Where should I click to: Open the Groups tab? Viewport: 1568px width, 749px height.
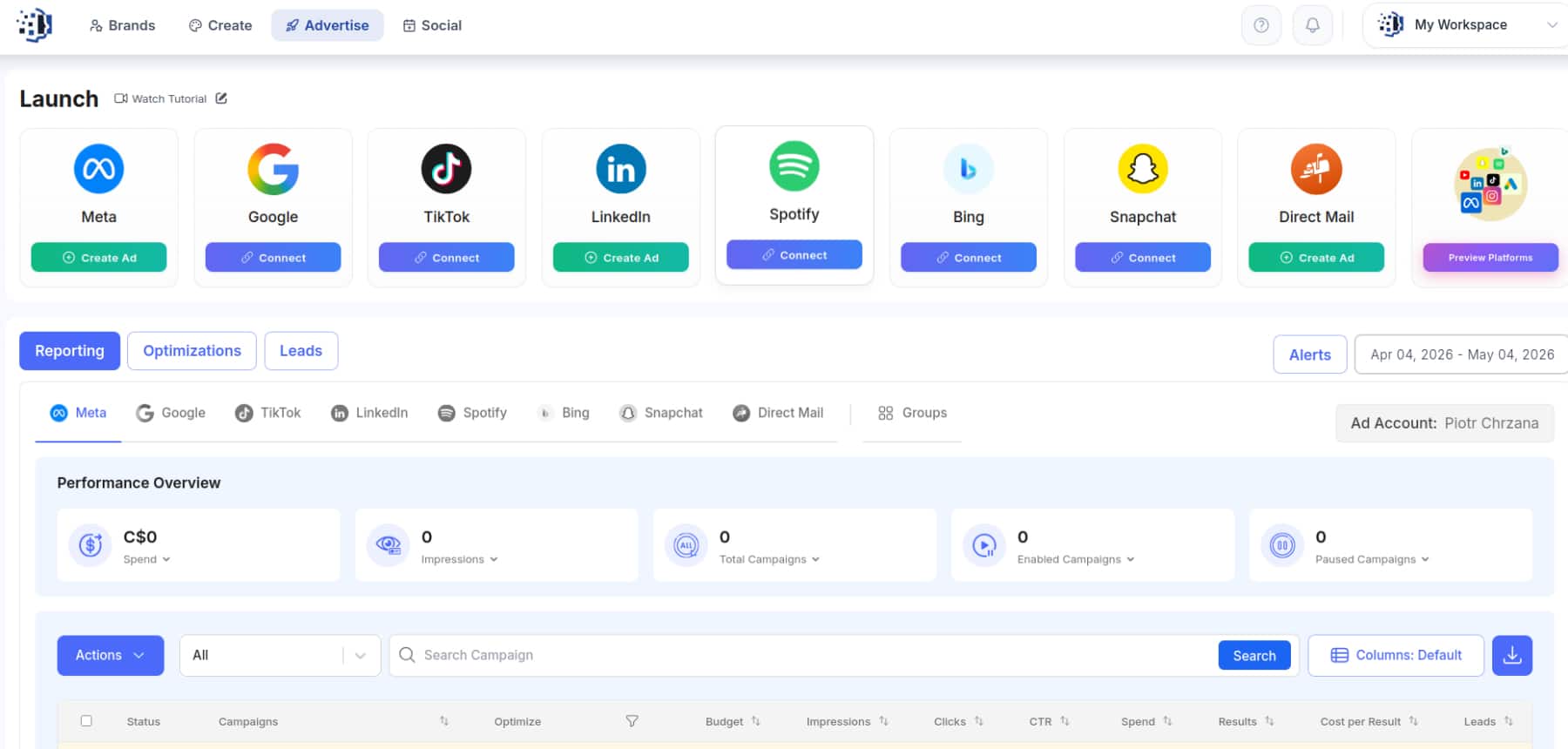click(x=912, y=413)
